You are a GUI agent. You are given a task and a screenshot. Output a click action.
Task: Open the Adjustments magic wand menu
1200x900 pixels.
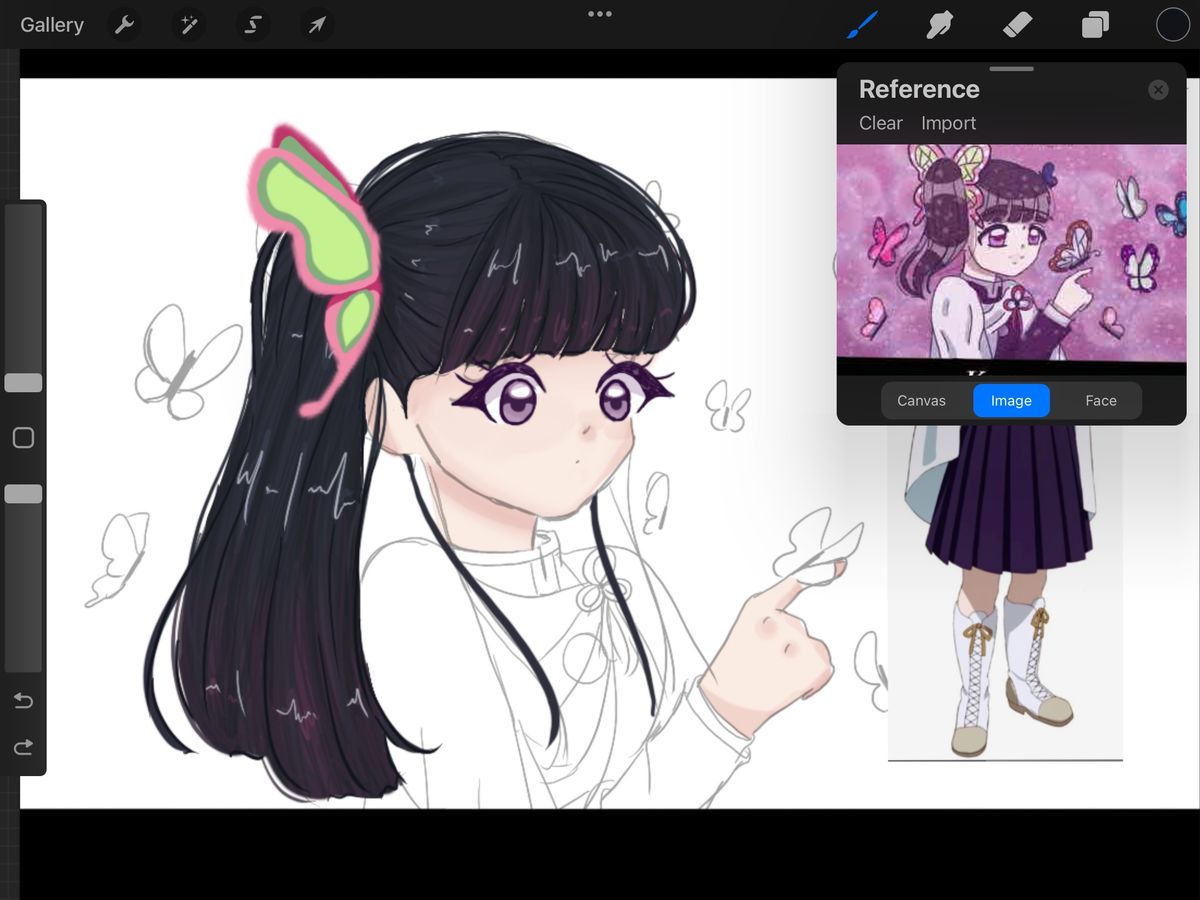187,25
